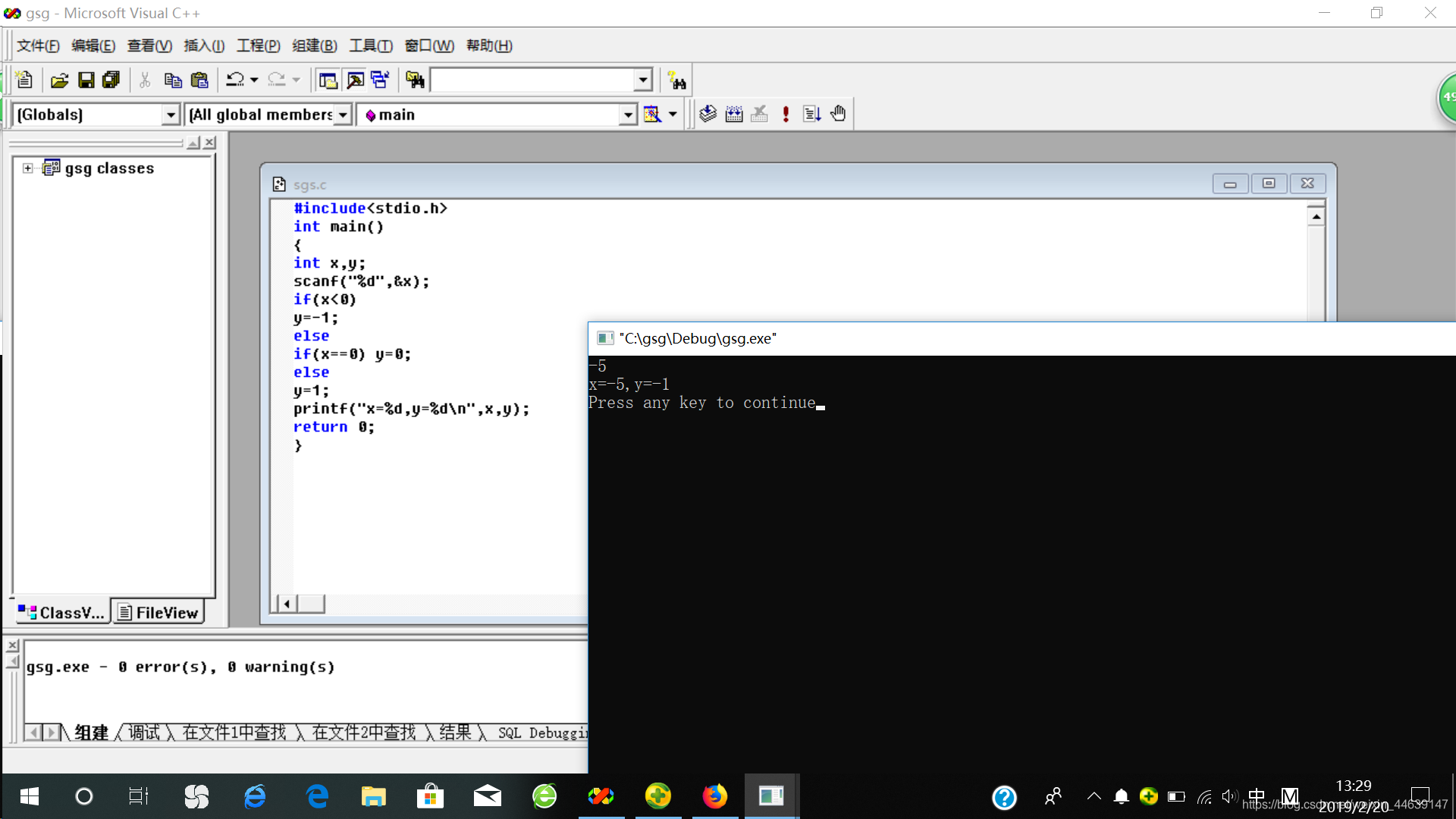This screenshot has width=1456, height=819.
Task: Click the Redo arrow icon
Action: tap(277, 80)
